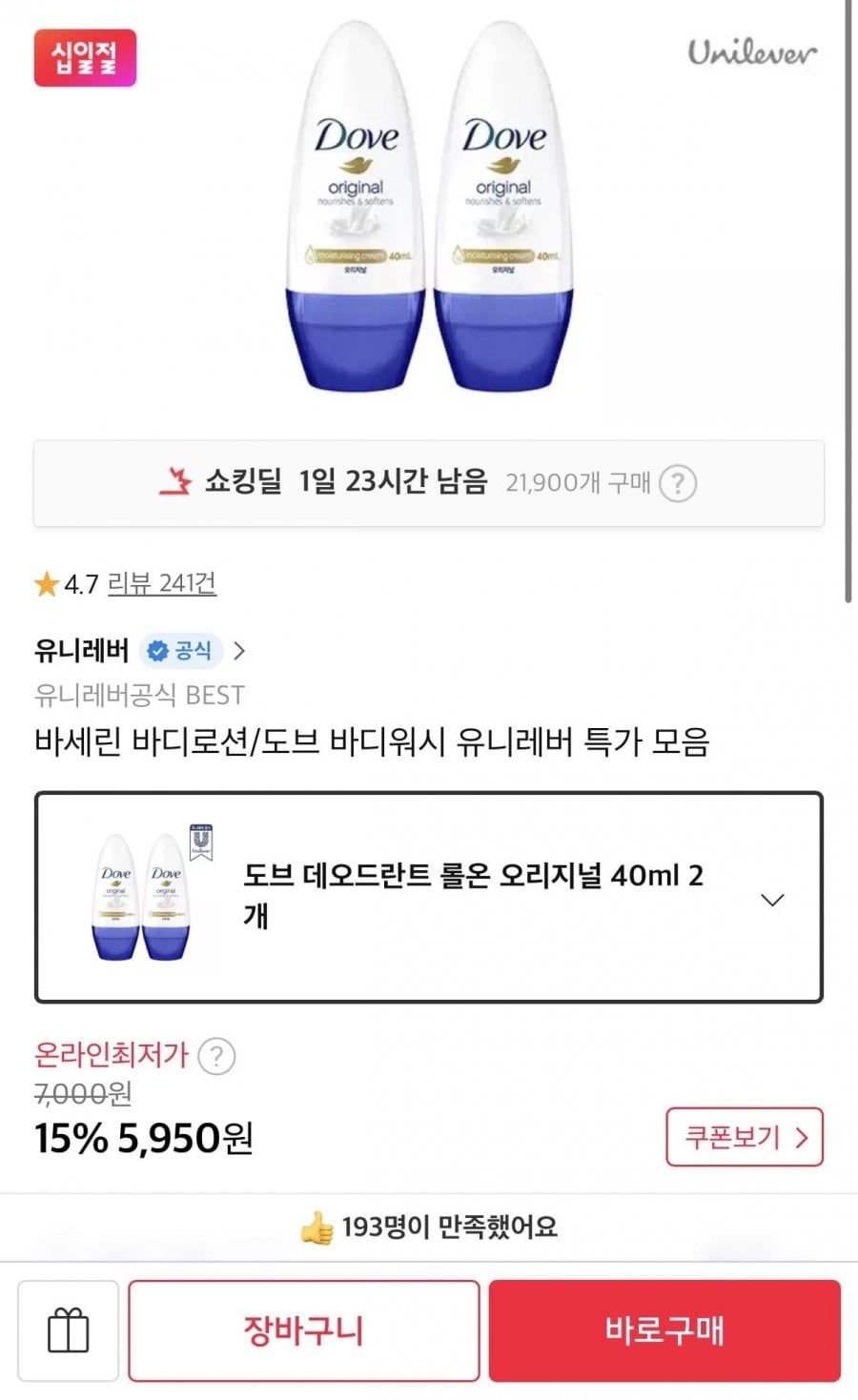The image size is (858, 1400).
Task: Click the 유니레버 seller name
Action: click(x=82, y=651)
